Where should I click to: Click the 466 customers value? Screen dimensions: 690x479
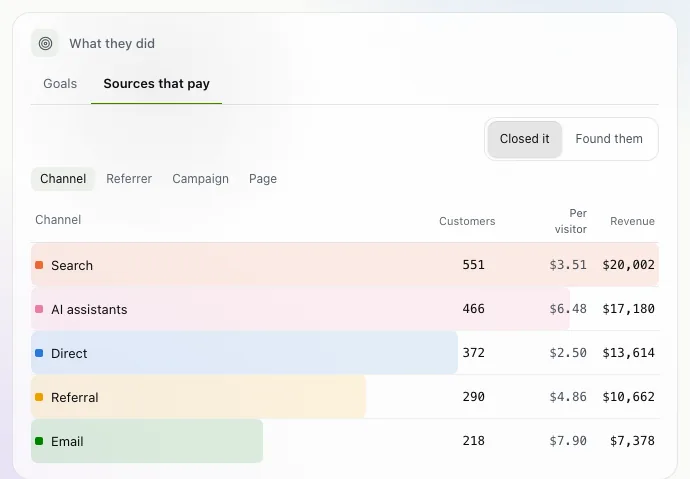pos(473,309)
